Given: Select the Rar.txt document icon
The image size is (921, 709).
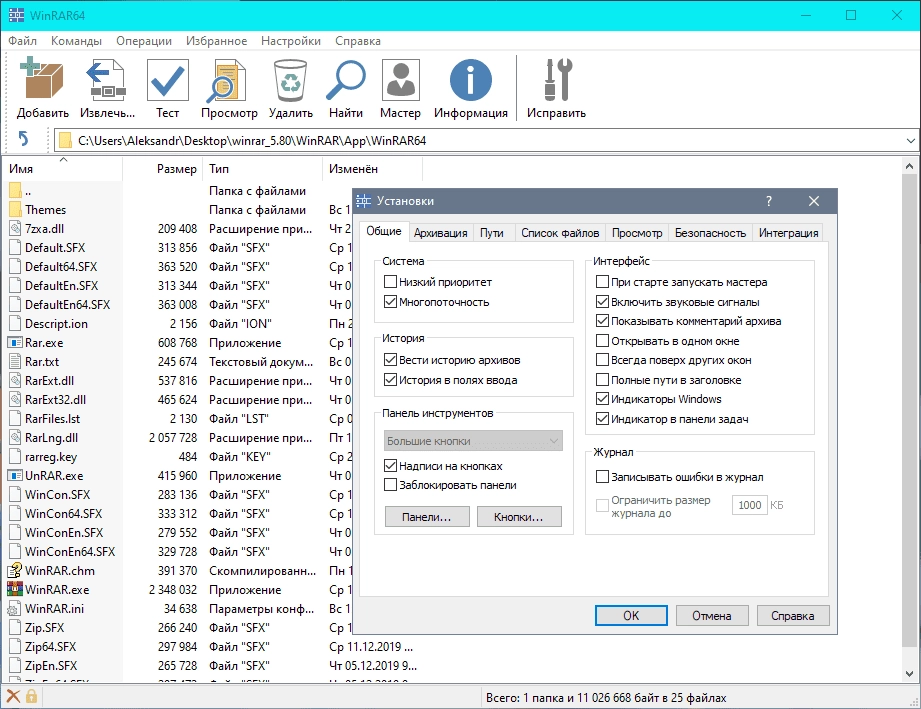Looking at the screenshot, I should [15, 361].
